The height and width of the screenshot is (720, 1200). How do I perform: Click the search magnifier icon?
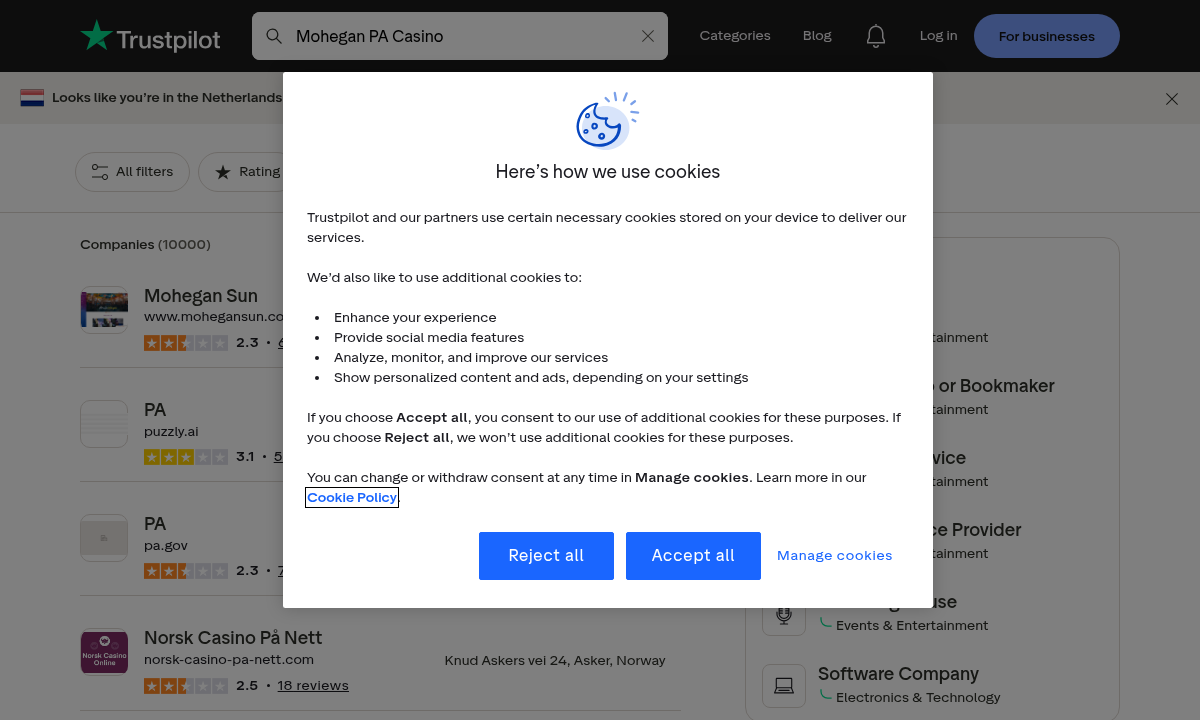click(274, 36)
